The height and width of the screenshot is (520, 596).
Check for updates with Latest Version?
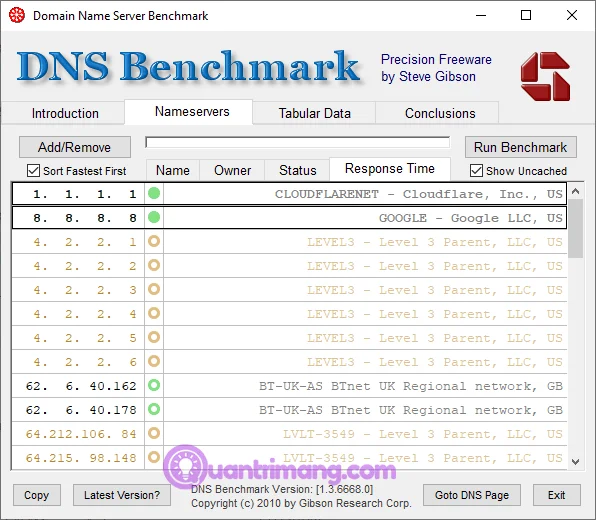point(122,495)
